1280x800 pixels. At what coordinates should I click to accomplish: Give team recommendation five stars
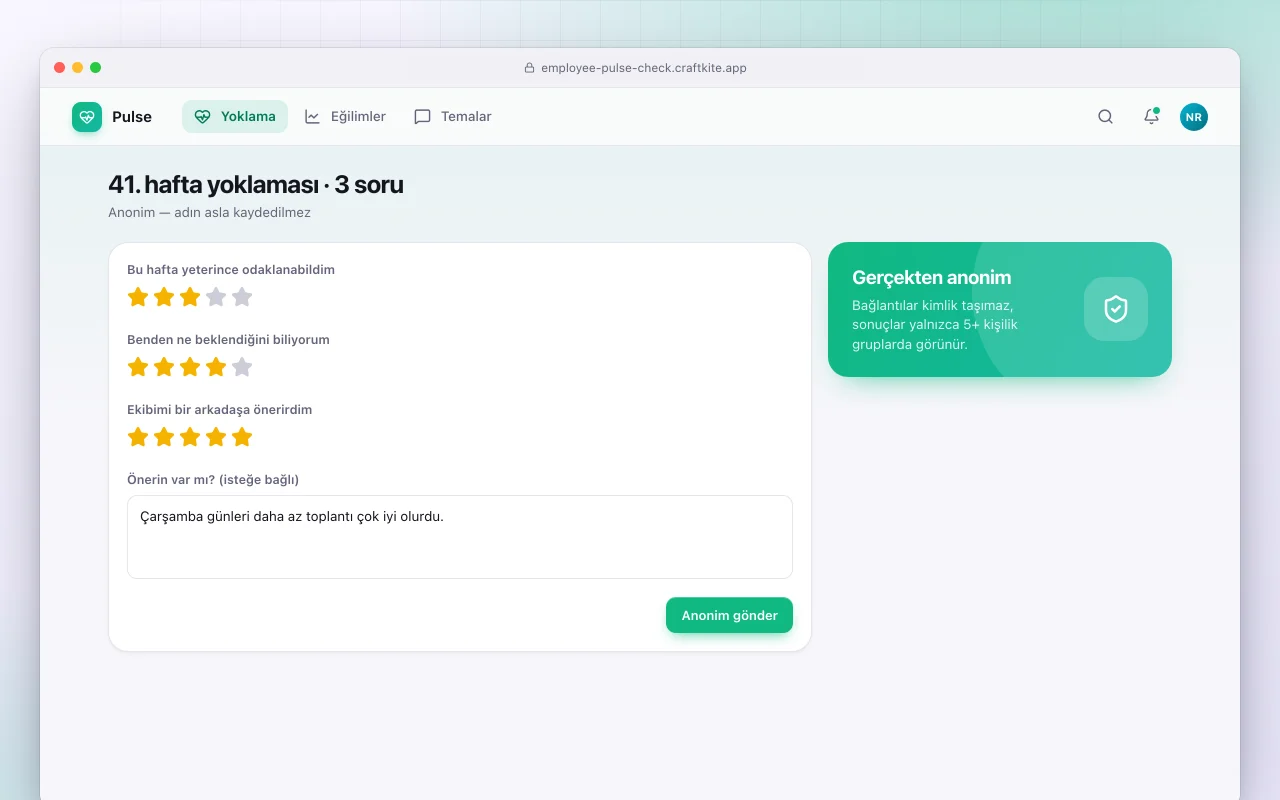[x=242, y=437]
